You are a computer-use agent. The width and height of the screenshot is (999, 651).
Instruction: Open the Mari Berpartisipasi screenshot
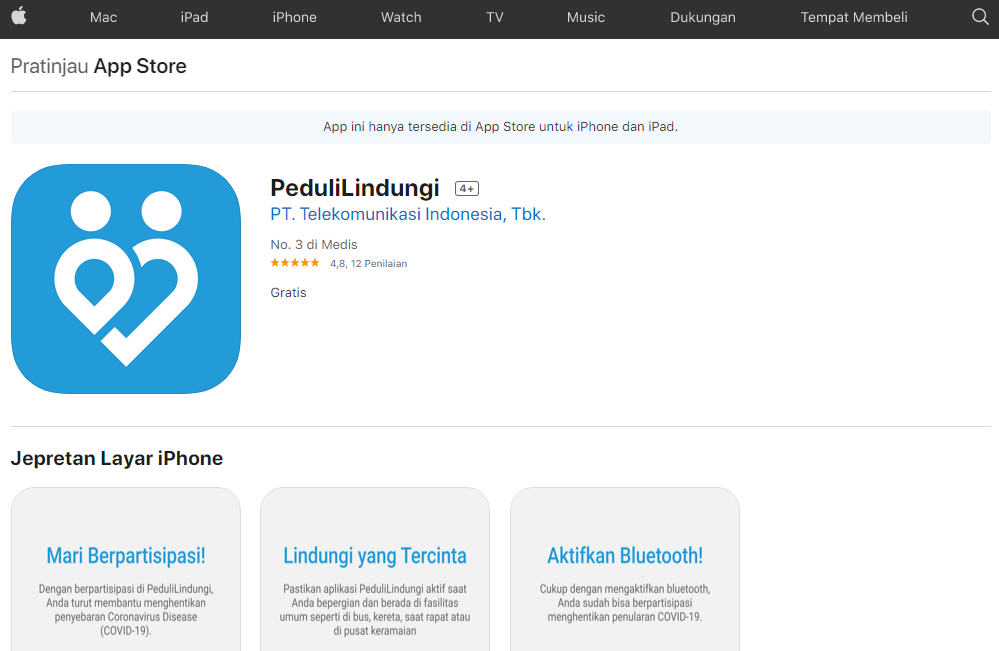[x=126, y=570]
